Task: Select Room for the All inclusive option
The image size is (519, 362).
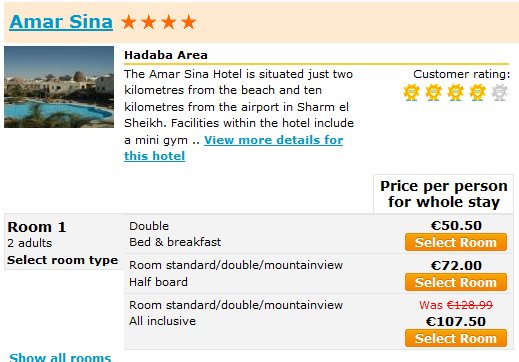Action: pyautogui.click(x=456, y=338)
